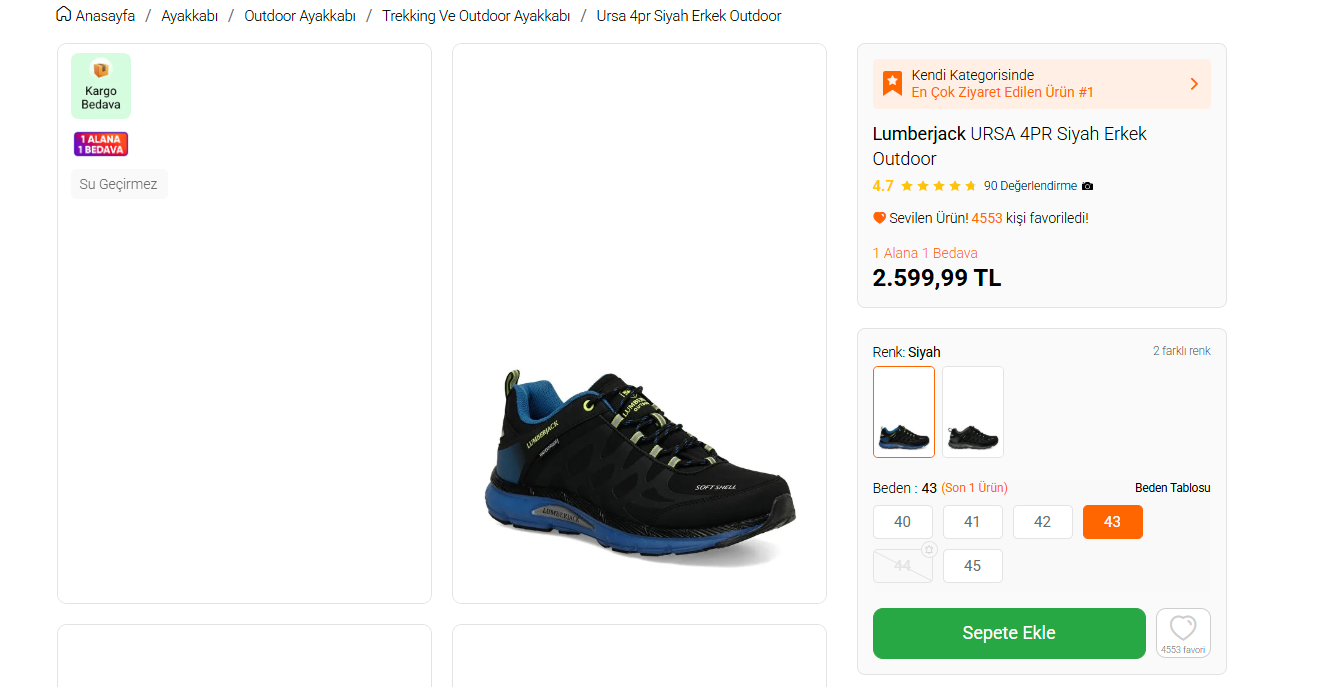
Task: Click the orange heart Sevilen Ürün icon
Action: [880, 218]
